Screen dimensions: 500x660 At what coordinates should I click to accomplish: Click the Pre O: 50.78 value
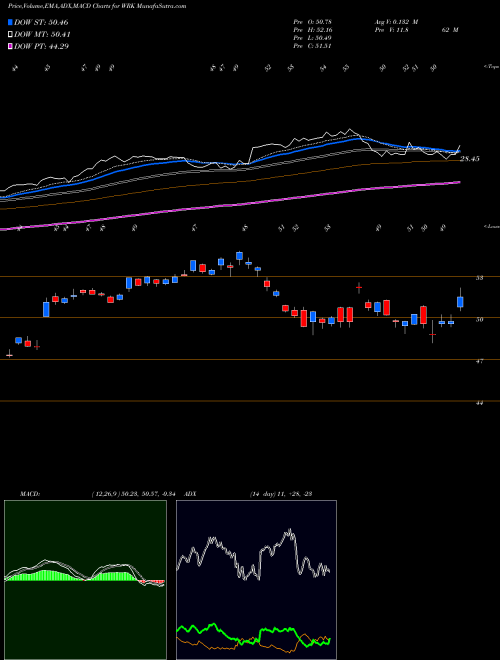click(x=313, y=22)
